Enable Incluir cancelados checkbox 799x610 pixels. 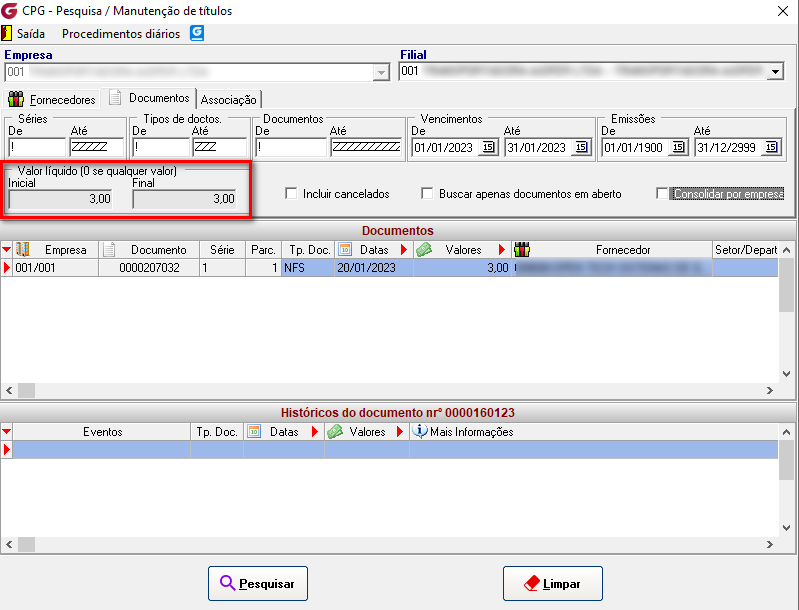click(x=291, y=194)
